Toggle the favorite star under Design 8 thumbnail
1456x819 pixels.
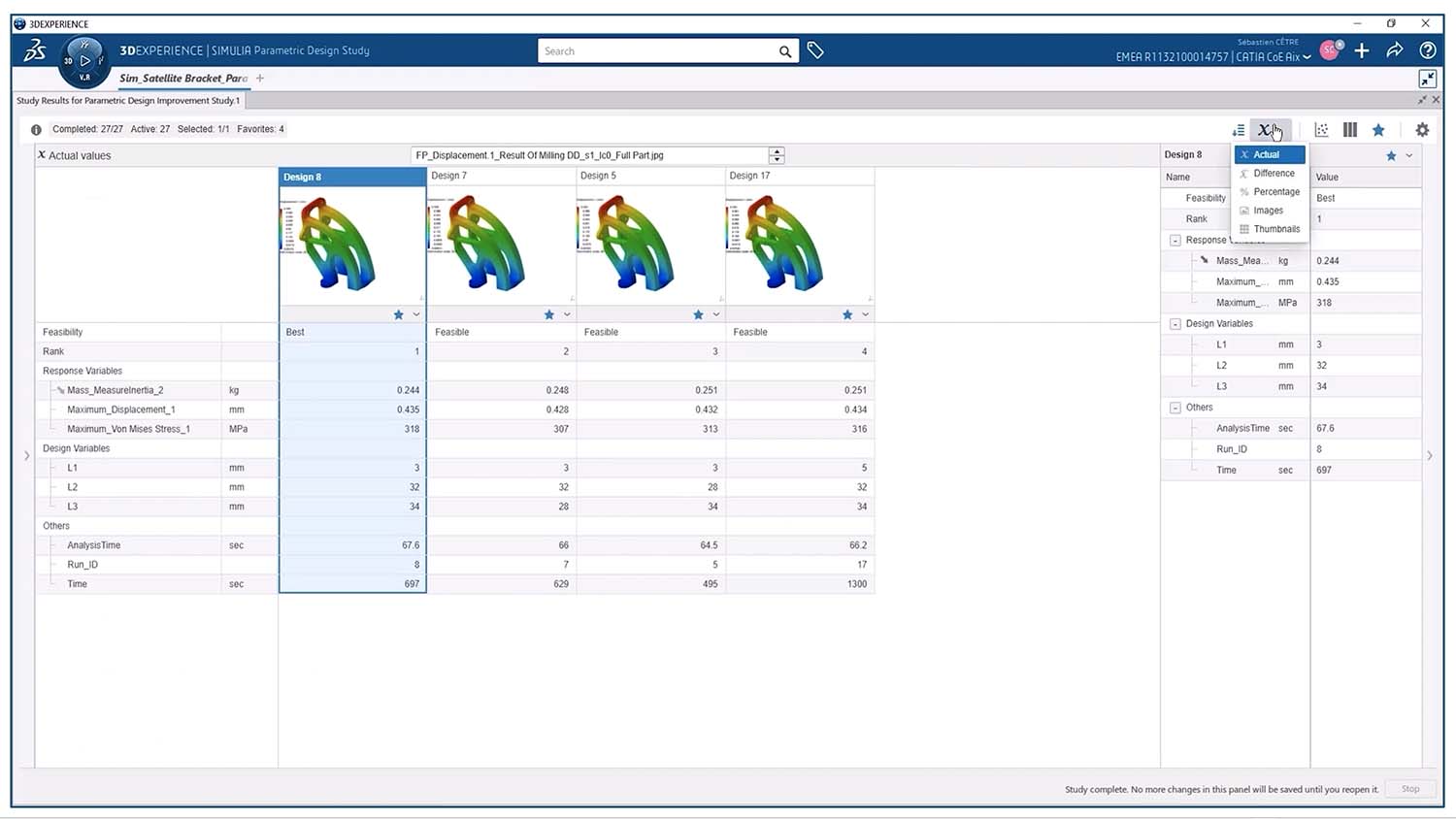pyautogui.click(x=398, y=313)
